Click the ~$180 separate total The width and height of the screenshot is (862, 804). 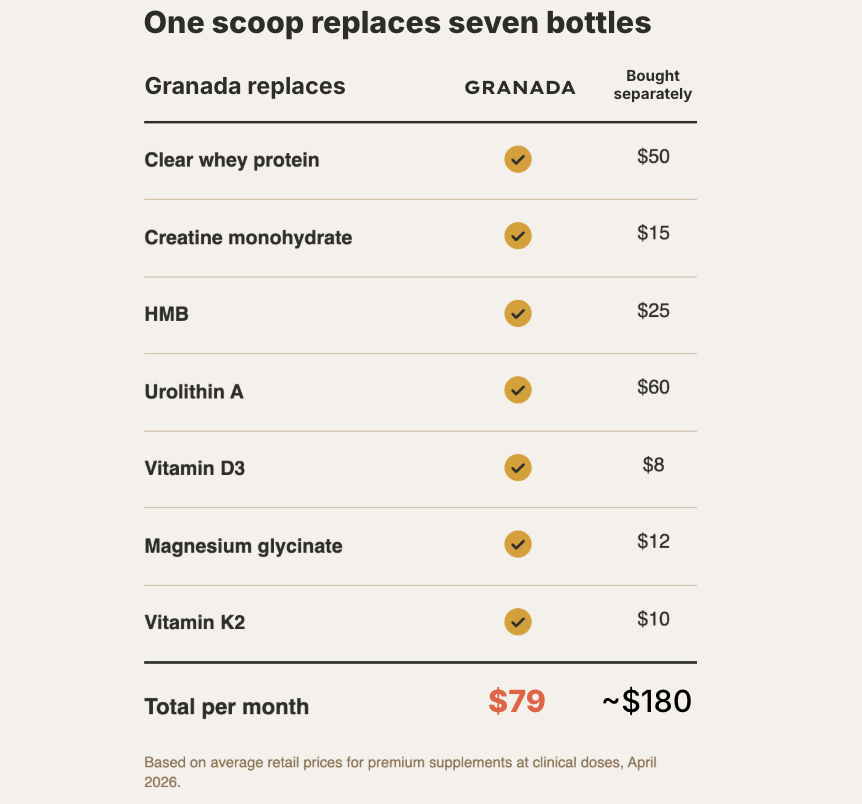[x=646, y=702]
